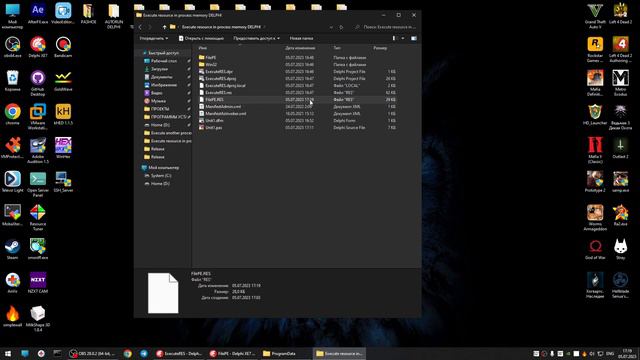
Task: Open the GoldWave desktop icon
Action: [63, 80]
